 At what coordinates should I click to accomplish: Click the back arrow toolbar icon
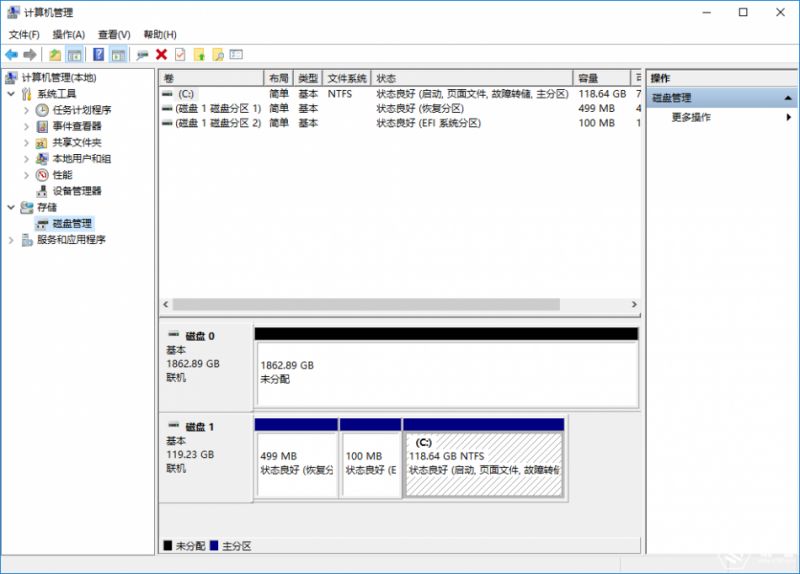[11, 54]
